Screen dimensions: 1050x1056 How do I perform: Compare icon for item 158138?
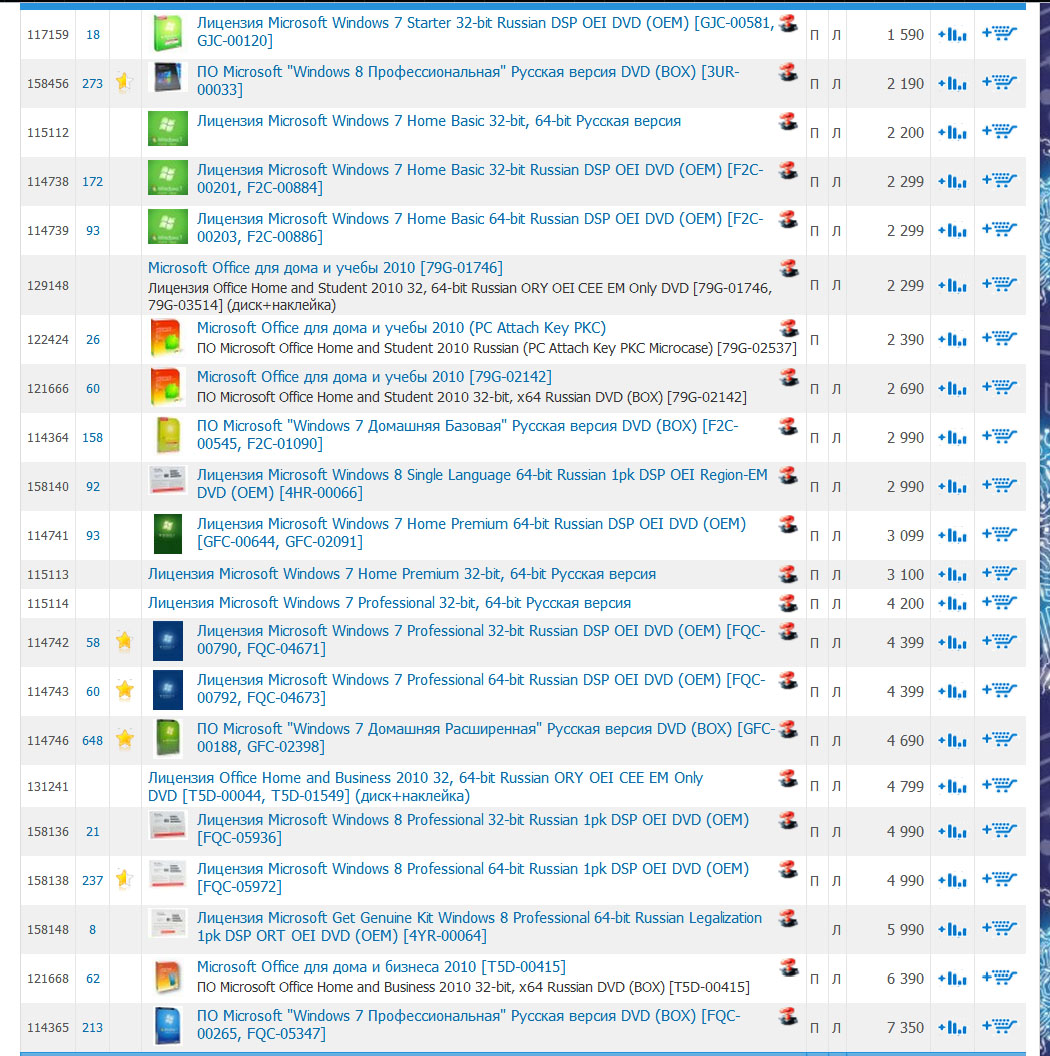click(x=952, y=880)
